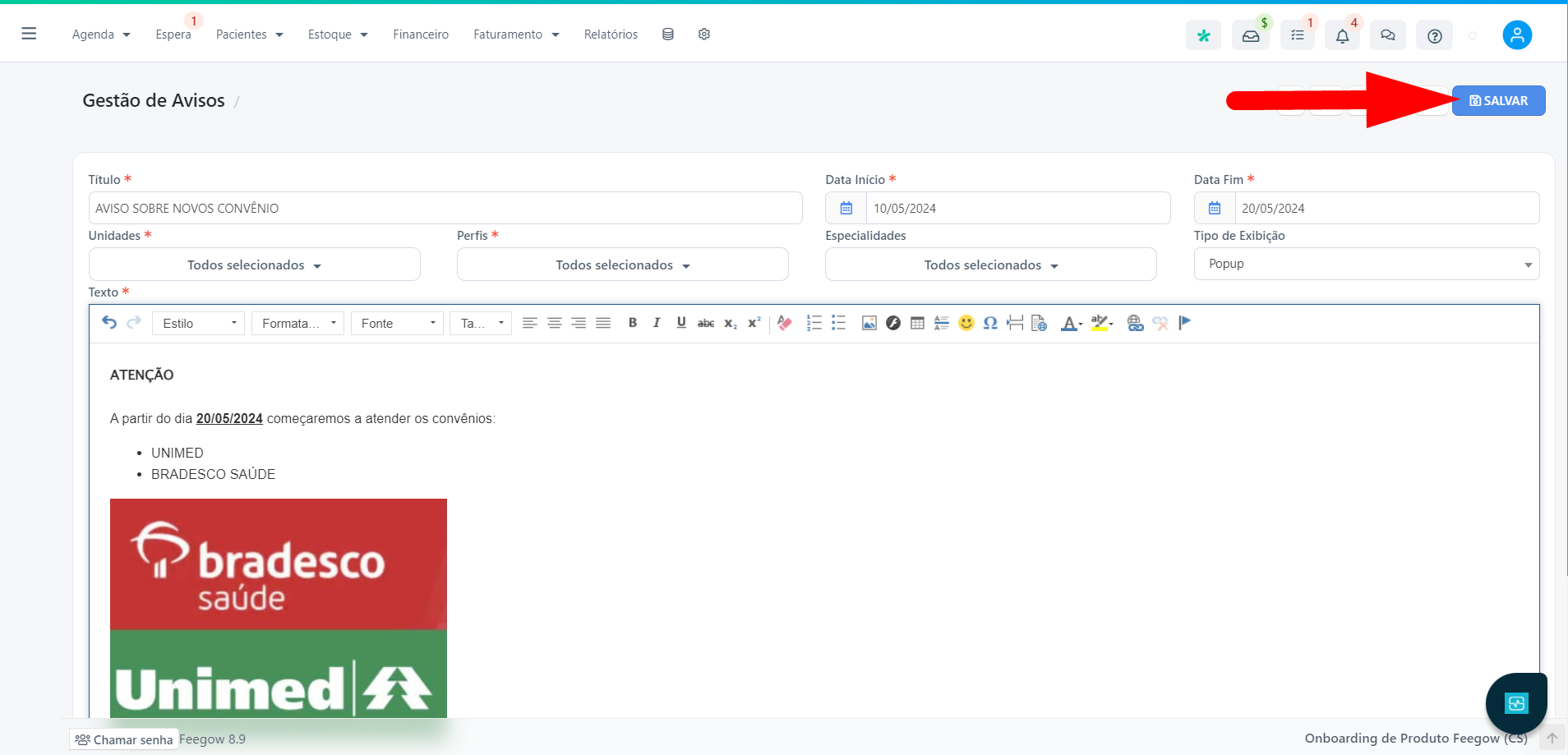
Task: Insert bulleted list
Action: 838,323
